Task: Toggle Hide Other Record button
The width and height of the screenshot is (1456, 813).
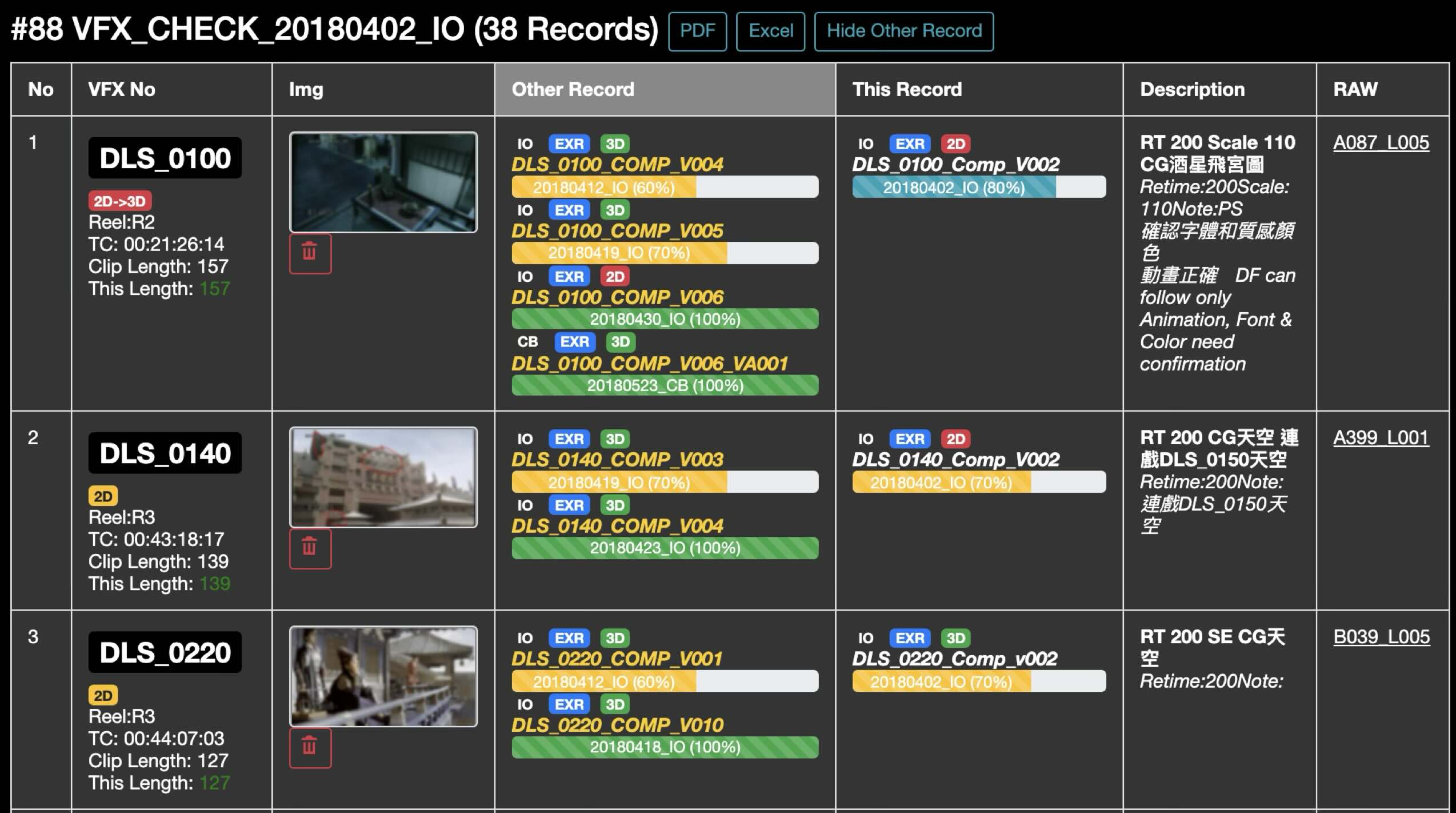Action: (x=903, y=31)
